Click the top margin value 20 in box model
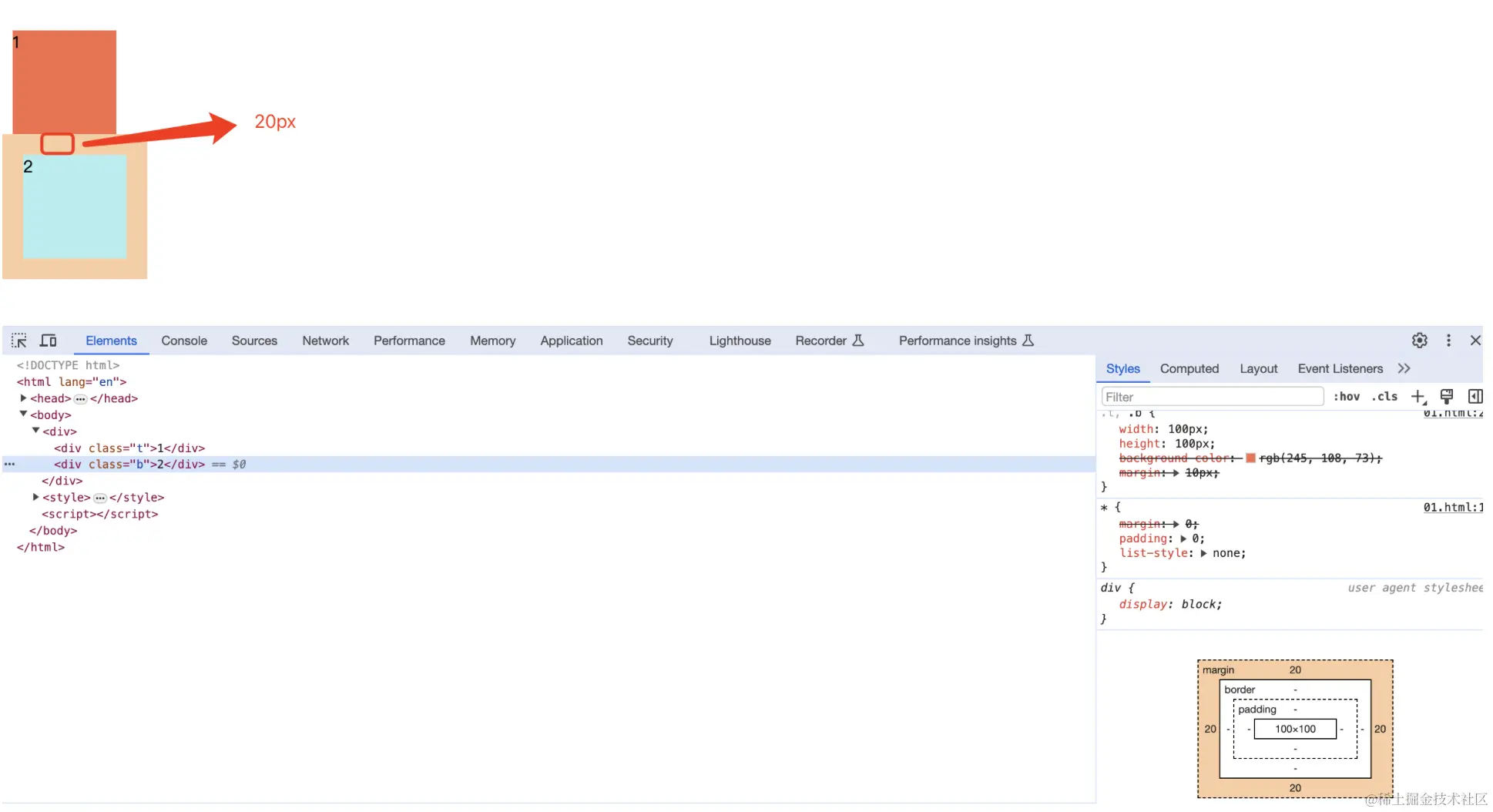The height and width of the screenshot is (812, 1493). point(1295,670)
